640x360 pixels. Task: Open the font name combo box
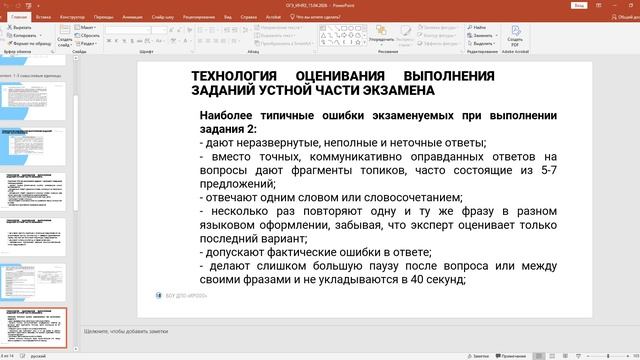[128, 30]
